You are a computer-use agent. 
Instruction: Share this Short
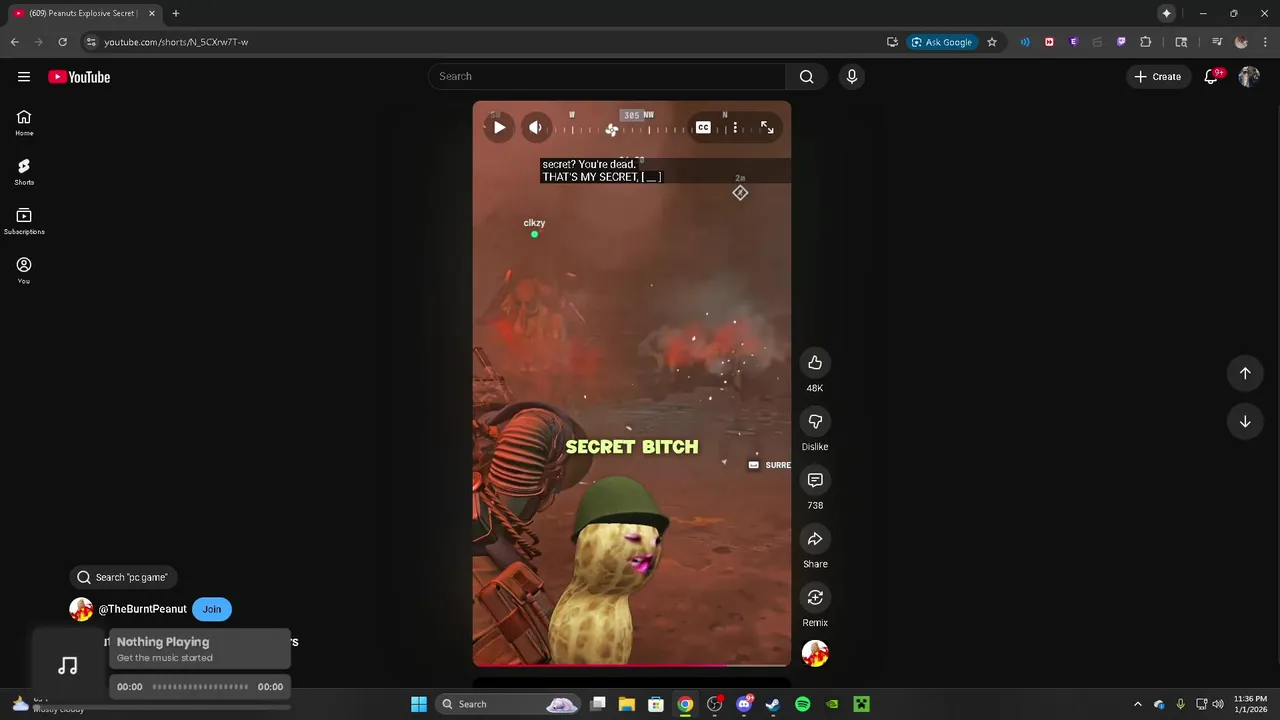tap(815, 540)
